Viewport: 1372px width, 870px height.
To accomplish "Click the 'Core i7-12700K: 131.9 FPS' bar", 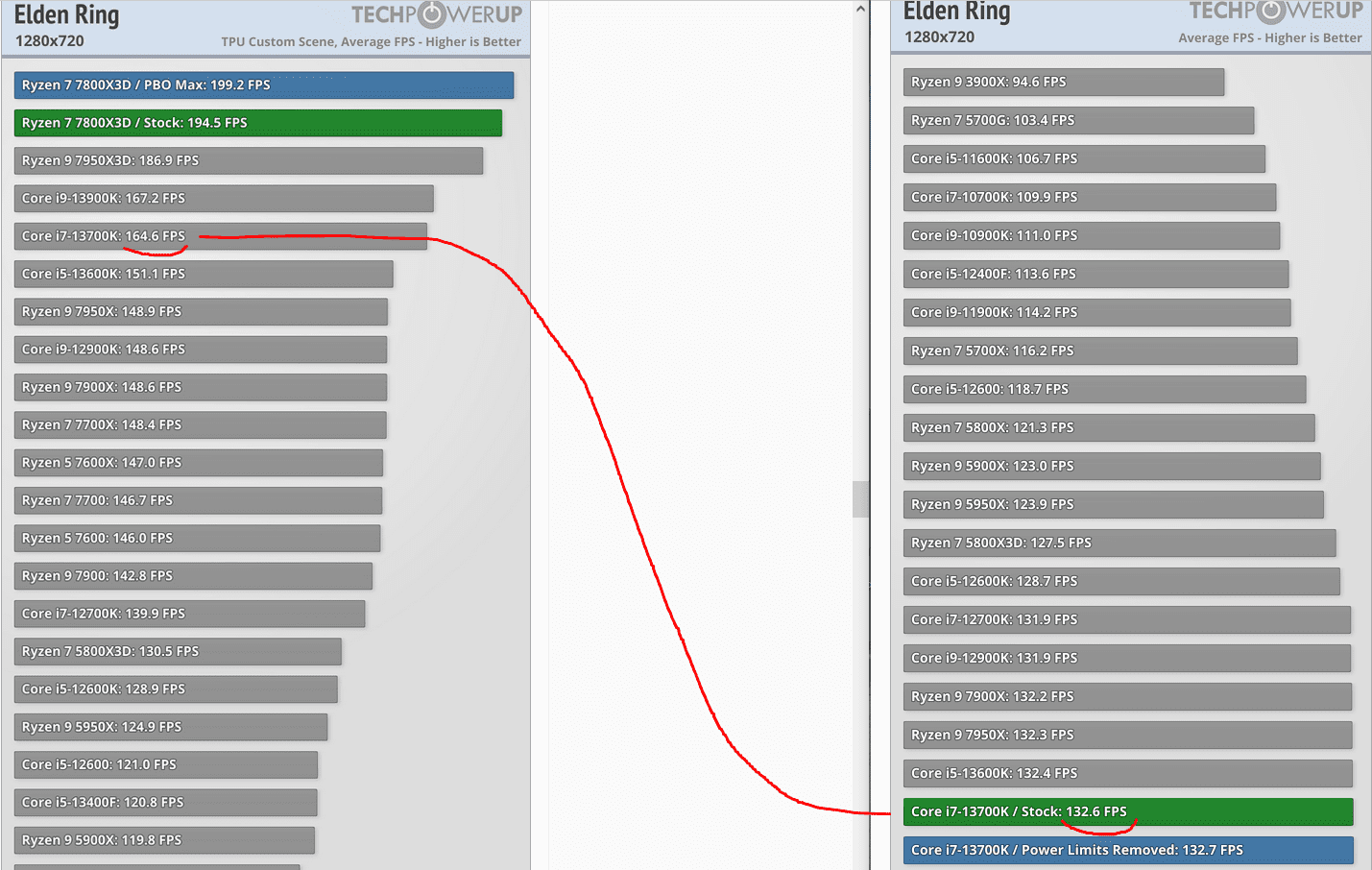I will [x=1127, y=619].
